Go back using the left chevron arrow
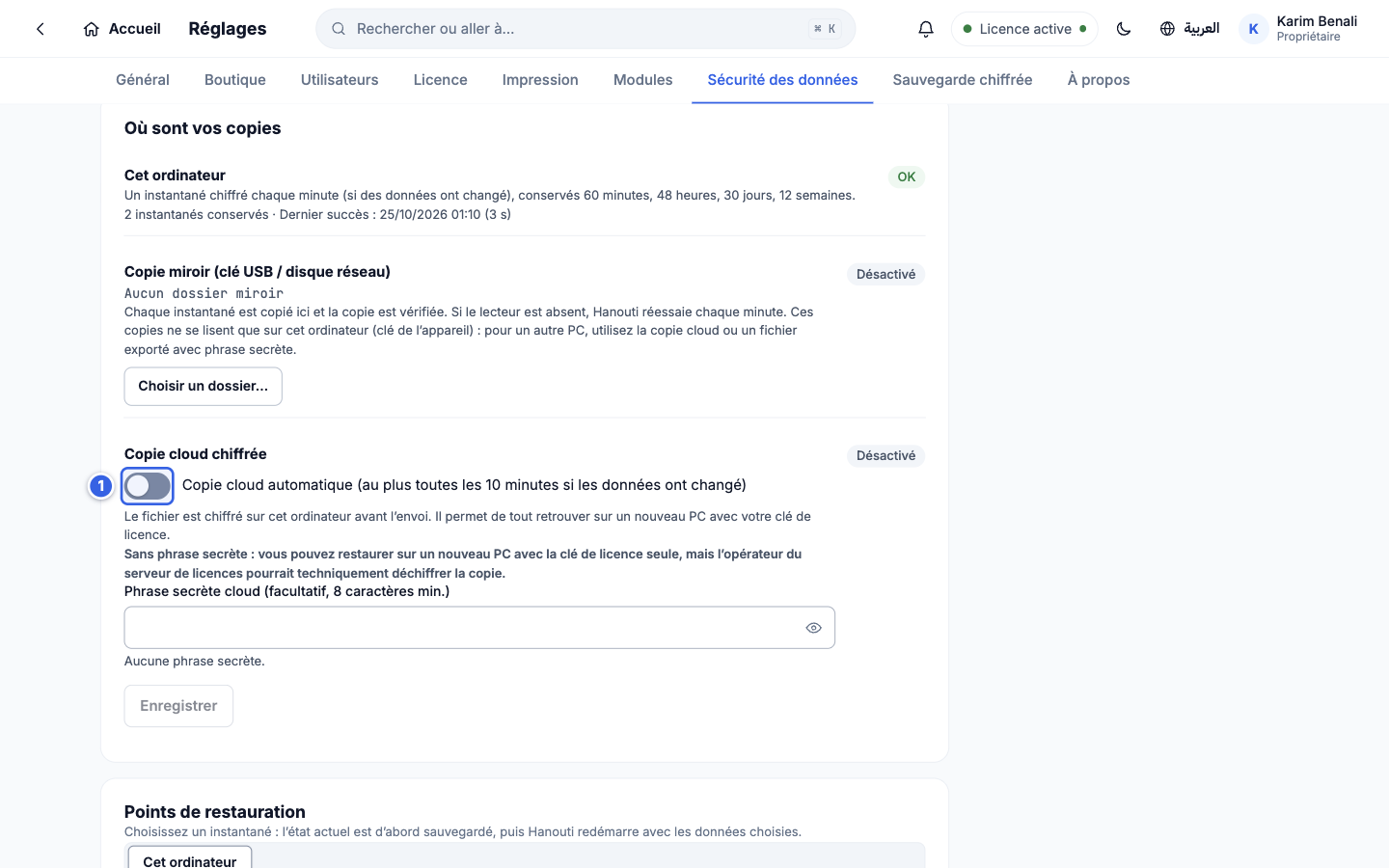The height and width of the screenshot is (868, 1389). 41,29
